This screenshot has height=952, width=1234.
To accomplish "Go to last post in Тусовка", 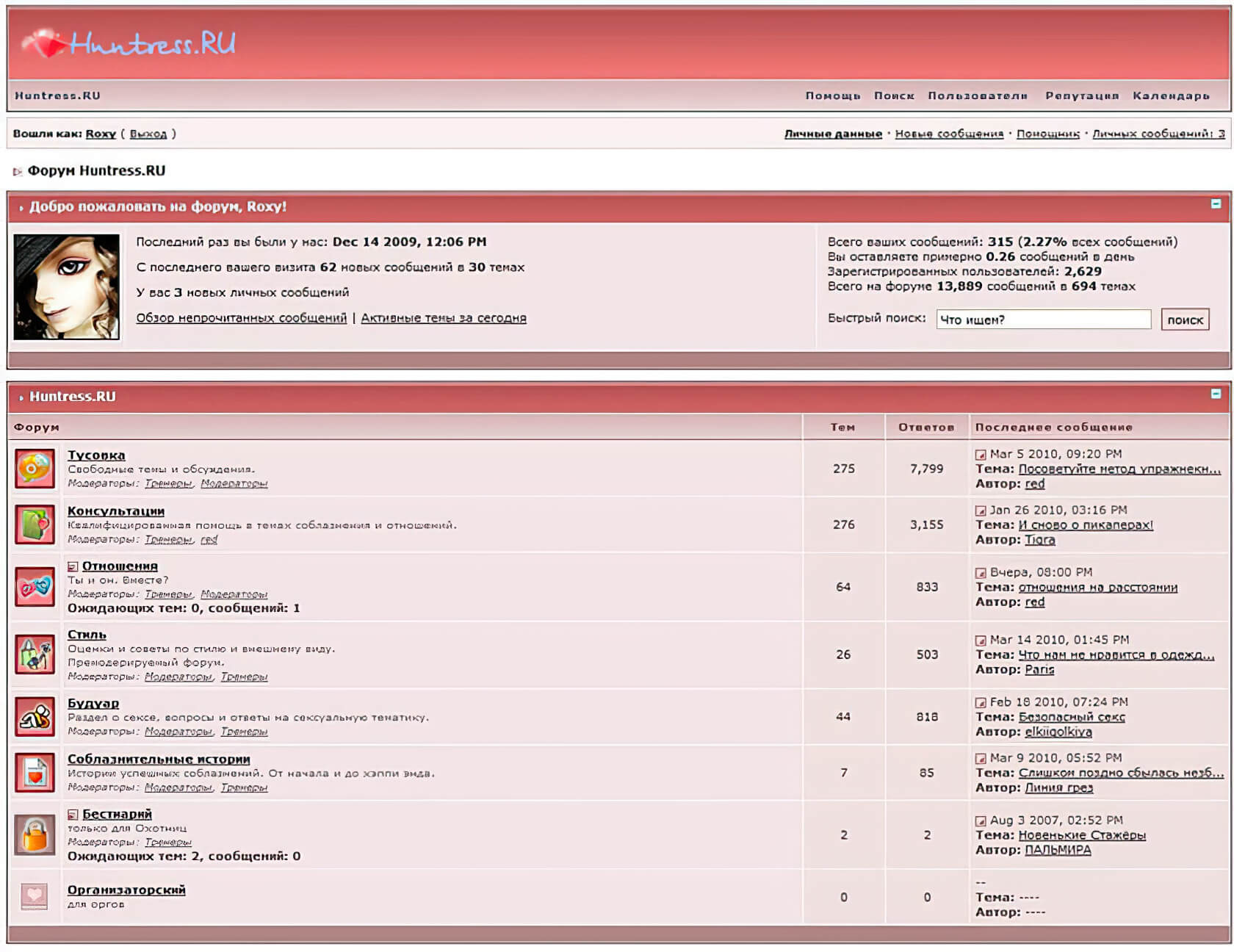I will pyautogui.click(x=981, y=455).
